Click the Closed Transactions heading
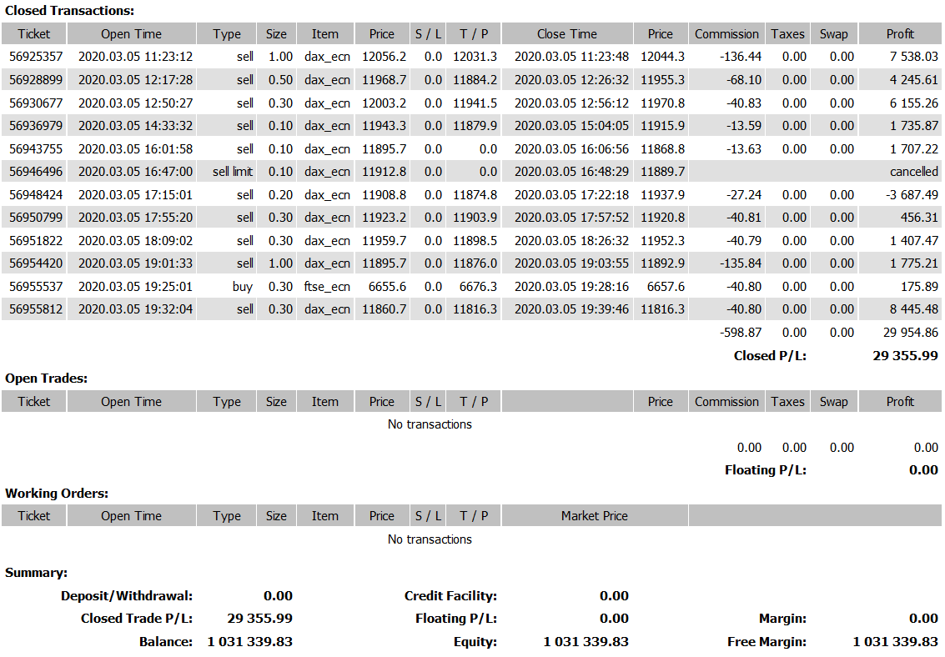Image resolution: width=945 pixels, height=657 pixels. [69, 10]
